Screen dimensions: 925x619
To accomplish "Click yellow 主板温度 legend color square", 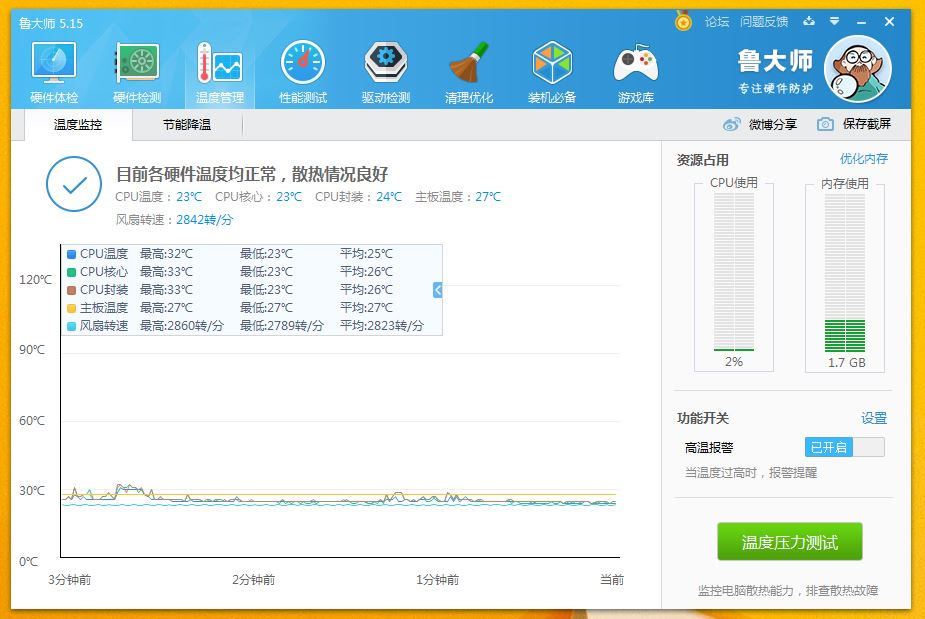I will [71, 308].
